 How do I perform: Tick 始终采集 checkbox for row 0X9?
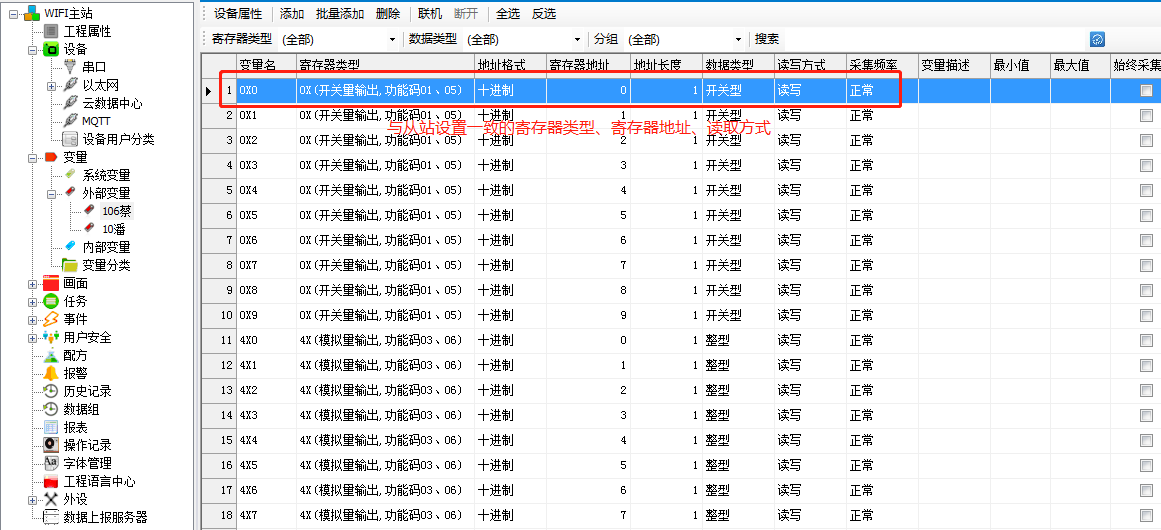pyautogui.click(x=1146, y=315)
